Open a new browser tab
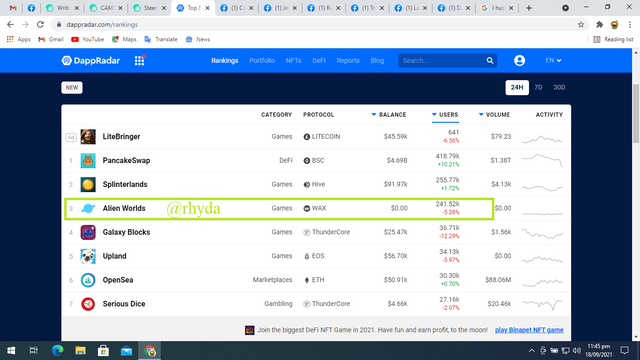The height and width of the screenshot is (360, 640). 529,8
